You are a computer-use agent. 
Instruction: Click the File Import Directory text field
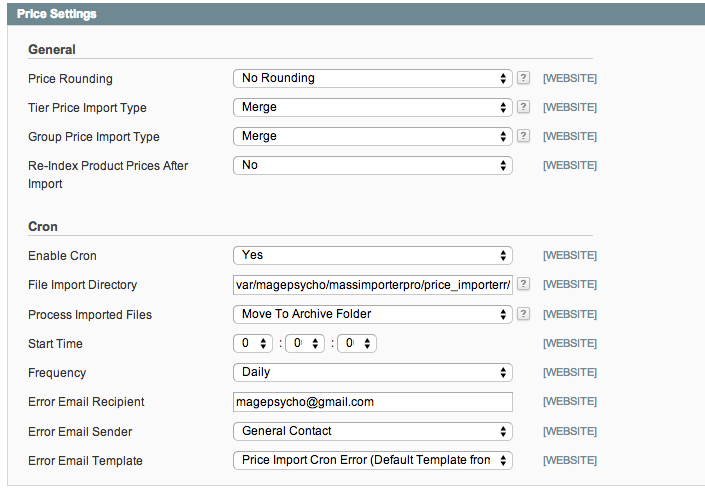[372, 284]
